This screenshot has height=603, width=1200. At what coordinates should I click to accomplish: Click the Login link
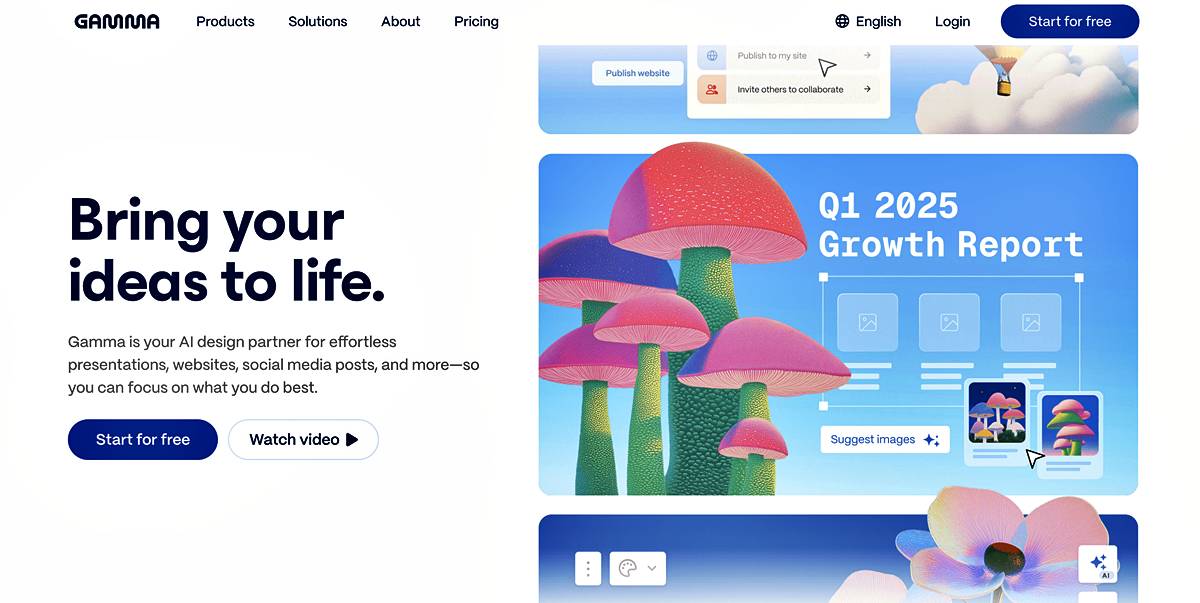pos(953,21)
